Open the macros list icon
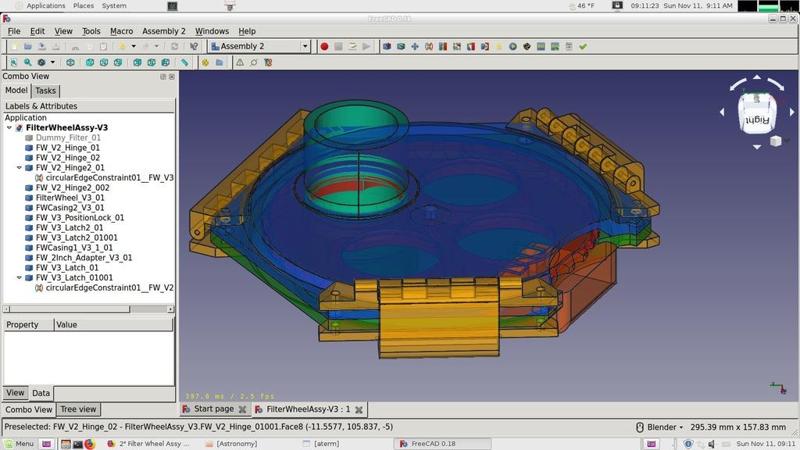 (352, 46)
